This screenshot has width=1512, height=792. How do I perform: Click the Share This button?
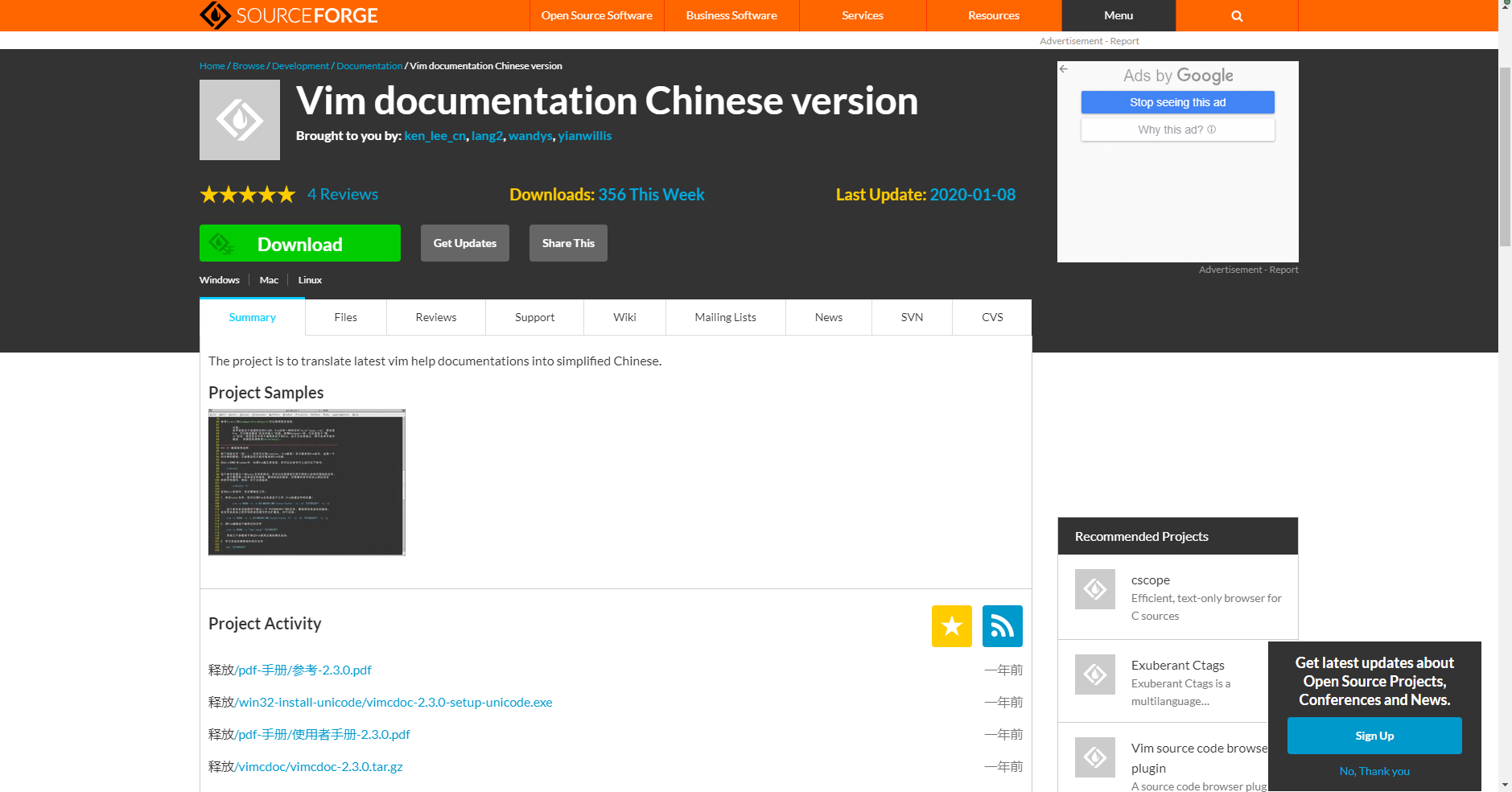click(x=568, y=243)
